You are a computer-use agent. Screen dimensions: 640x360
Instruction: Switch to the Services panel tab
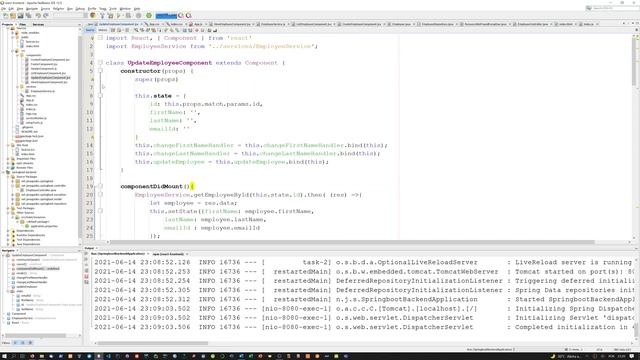click(38, 24)
